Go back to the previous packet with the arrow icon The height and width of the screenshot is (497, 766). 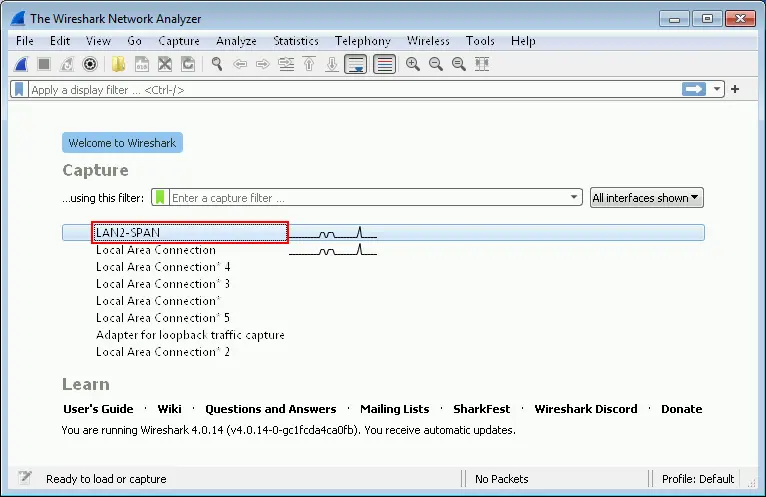pyautogui.click(x=240, y=64)
